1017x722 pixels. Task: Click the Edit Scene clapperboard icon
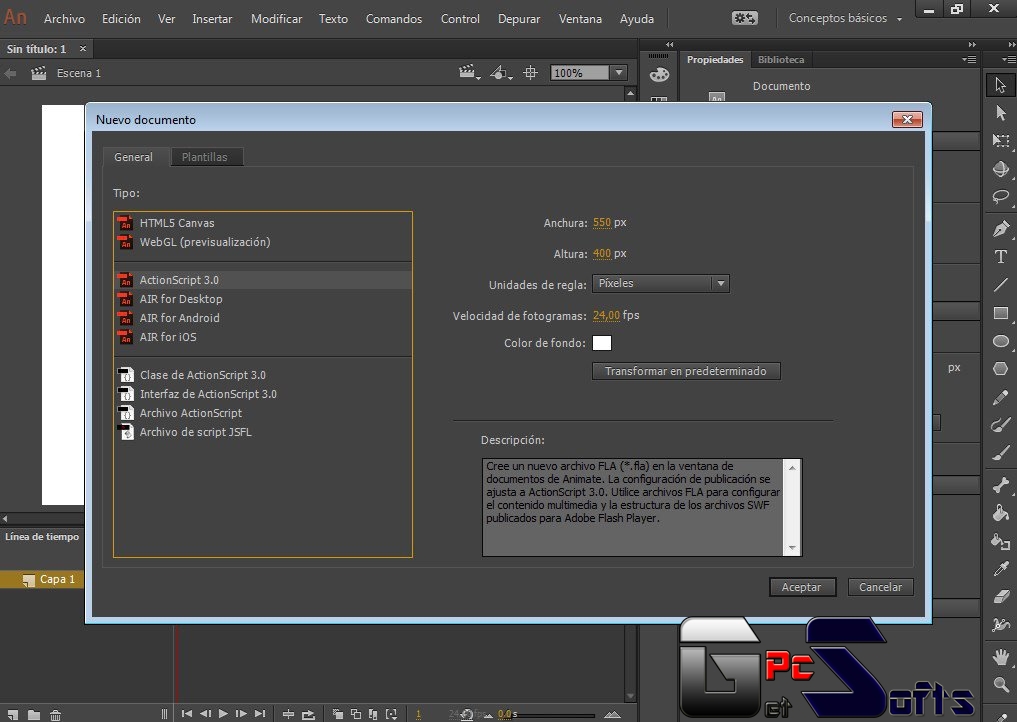pyautogui.click(x=469, y=73)
